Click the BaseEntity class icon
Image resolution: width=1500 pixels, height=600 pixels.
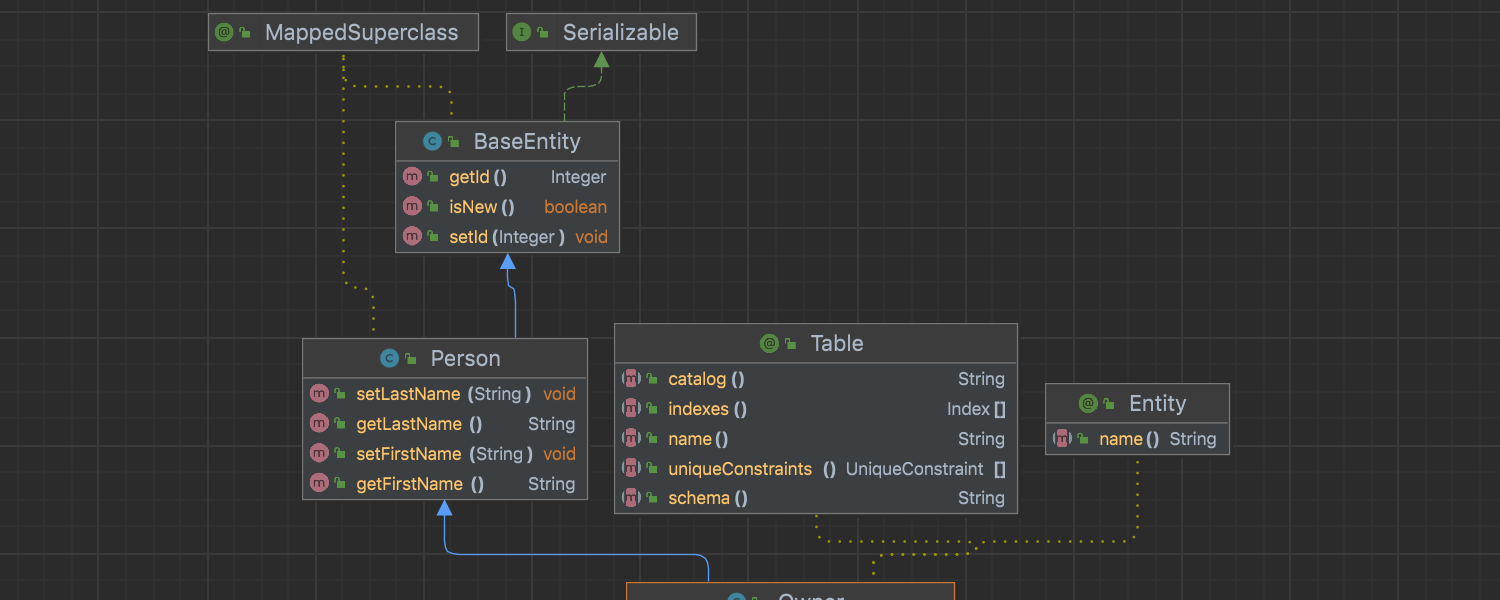pos(432,141)
